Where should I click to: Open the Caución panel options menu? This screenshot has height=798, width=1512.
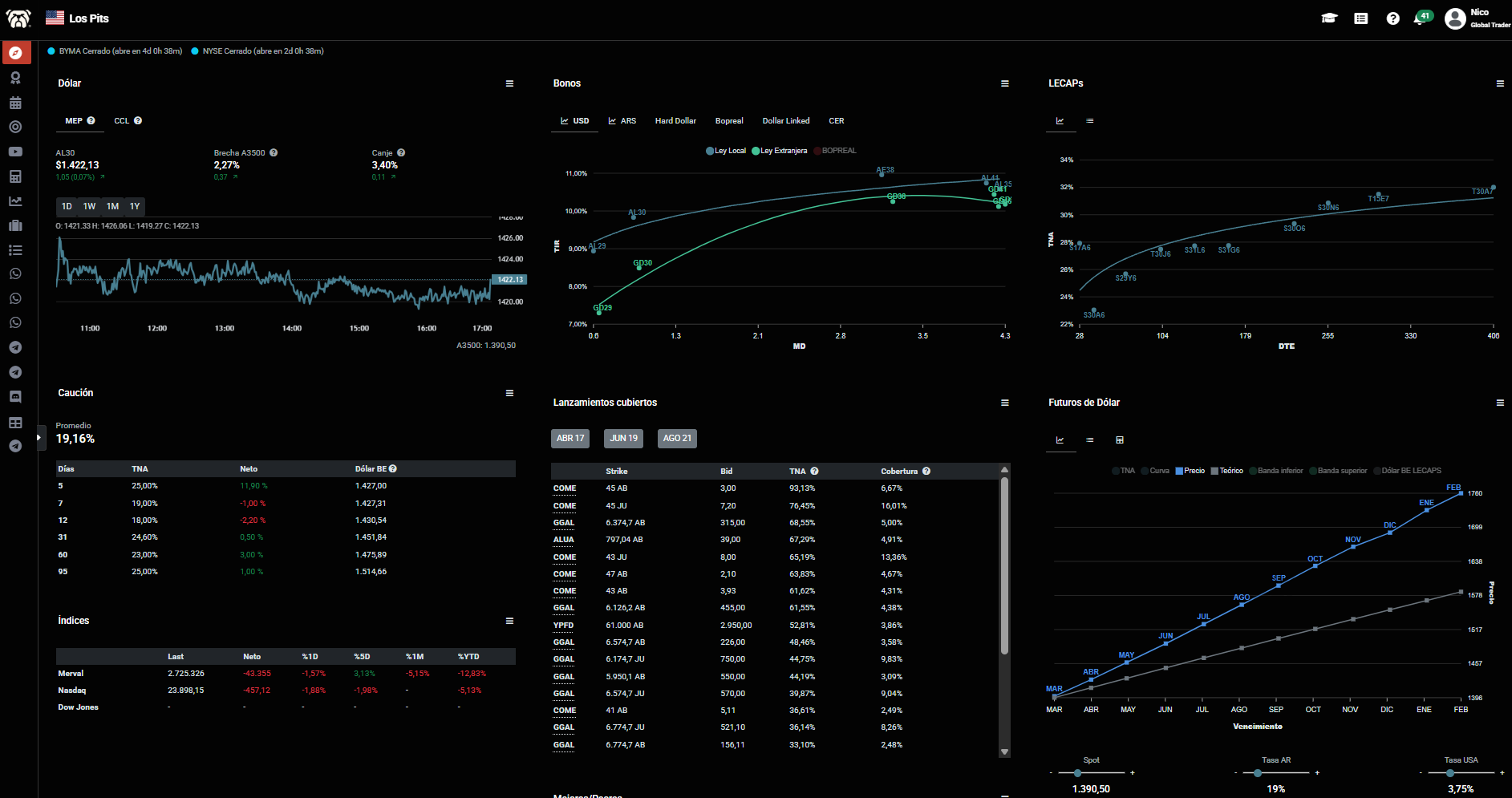(x=509, y=393)
